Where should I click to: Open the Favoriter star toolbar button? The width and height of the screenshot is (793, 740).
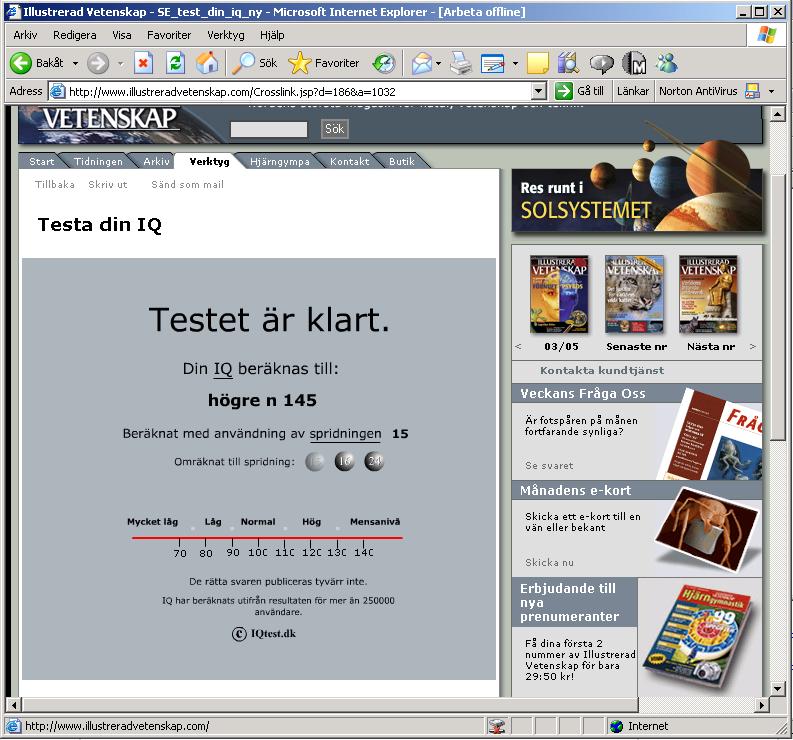tap(324, 63)
